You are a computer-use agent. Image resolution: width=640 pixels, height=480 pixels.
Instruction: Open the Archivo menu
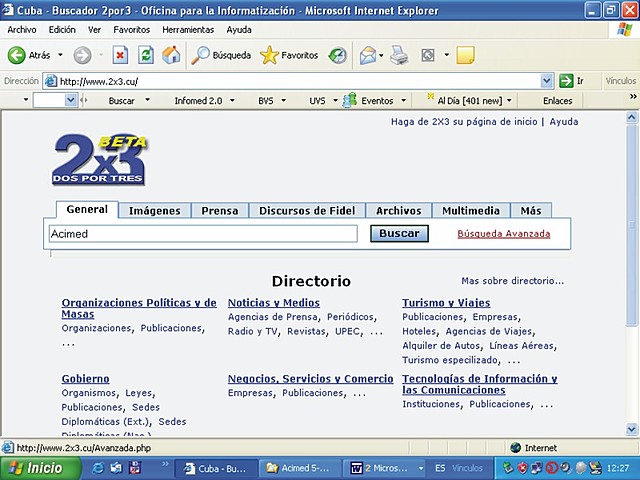point(22,30)
